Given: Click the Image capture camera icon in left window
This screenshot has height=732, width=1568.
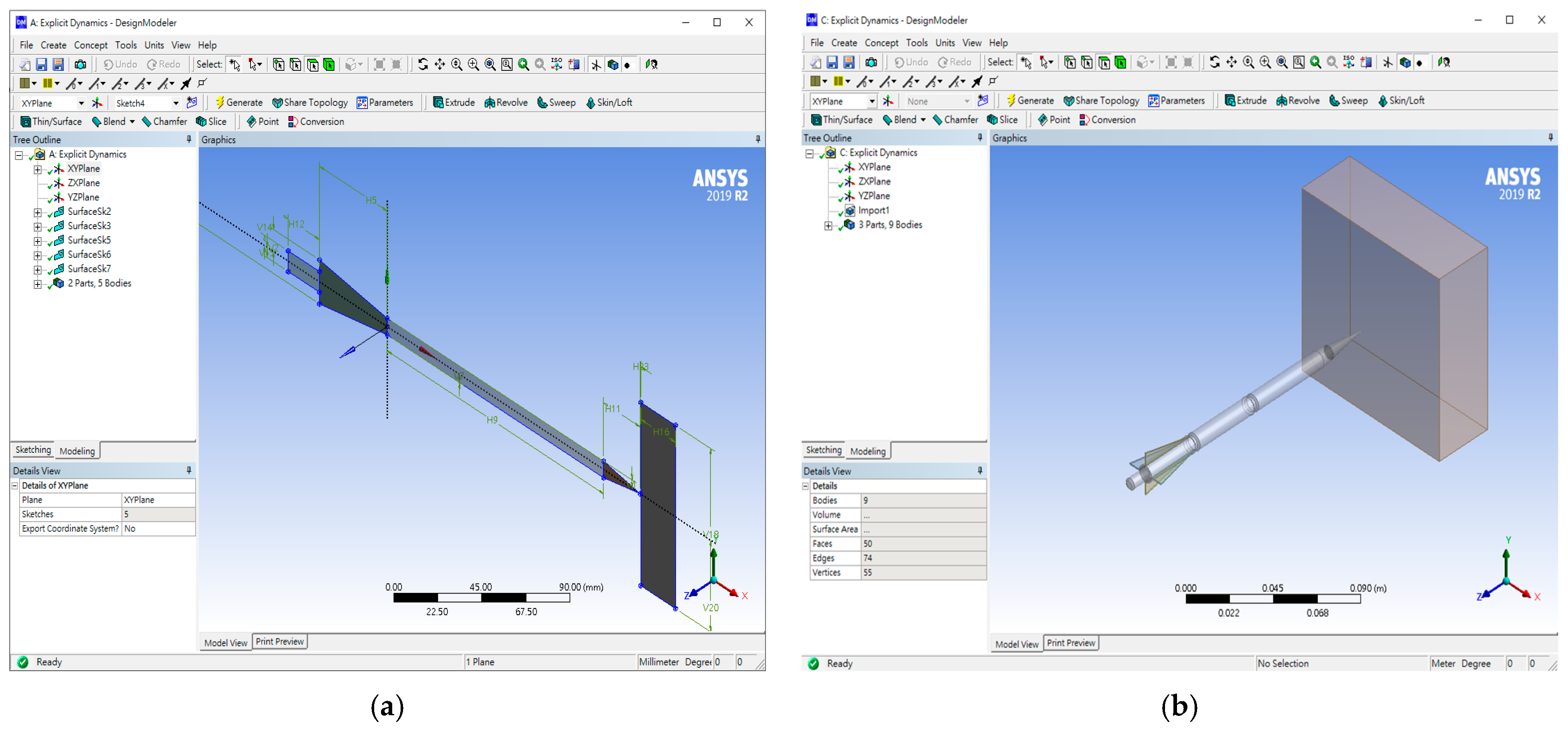Looking at the screenshot, I should [x=80, y=64].
